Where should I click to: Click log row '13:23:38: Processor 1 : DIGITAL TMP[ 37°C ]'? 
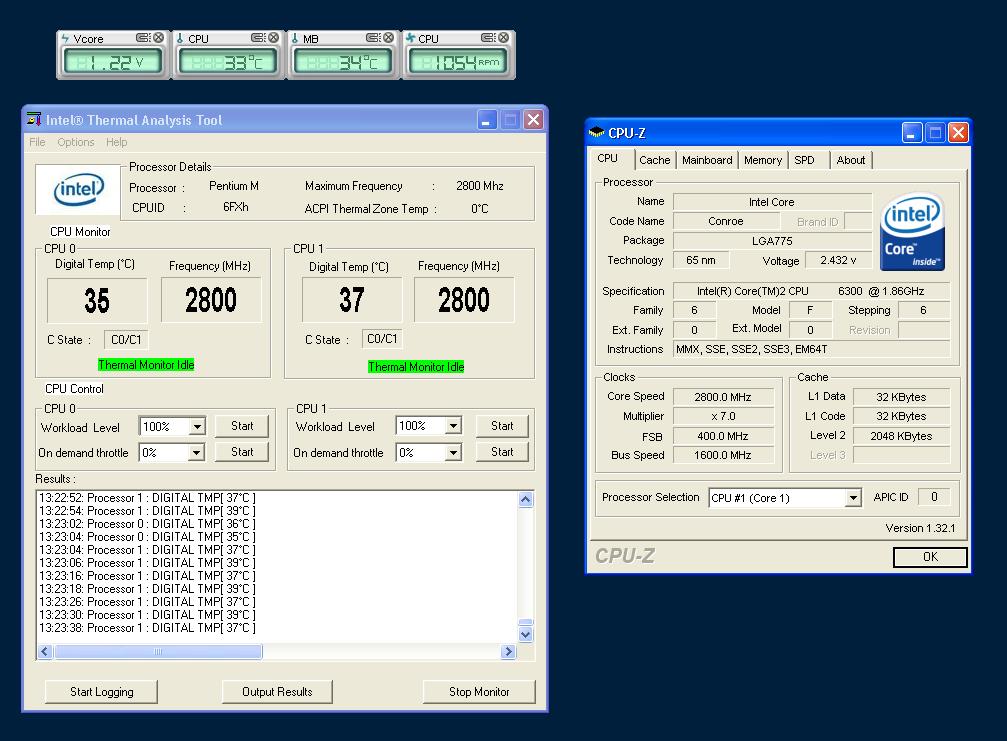click(x=147, y=628)
